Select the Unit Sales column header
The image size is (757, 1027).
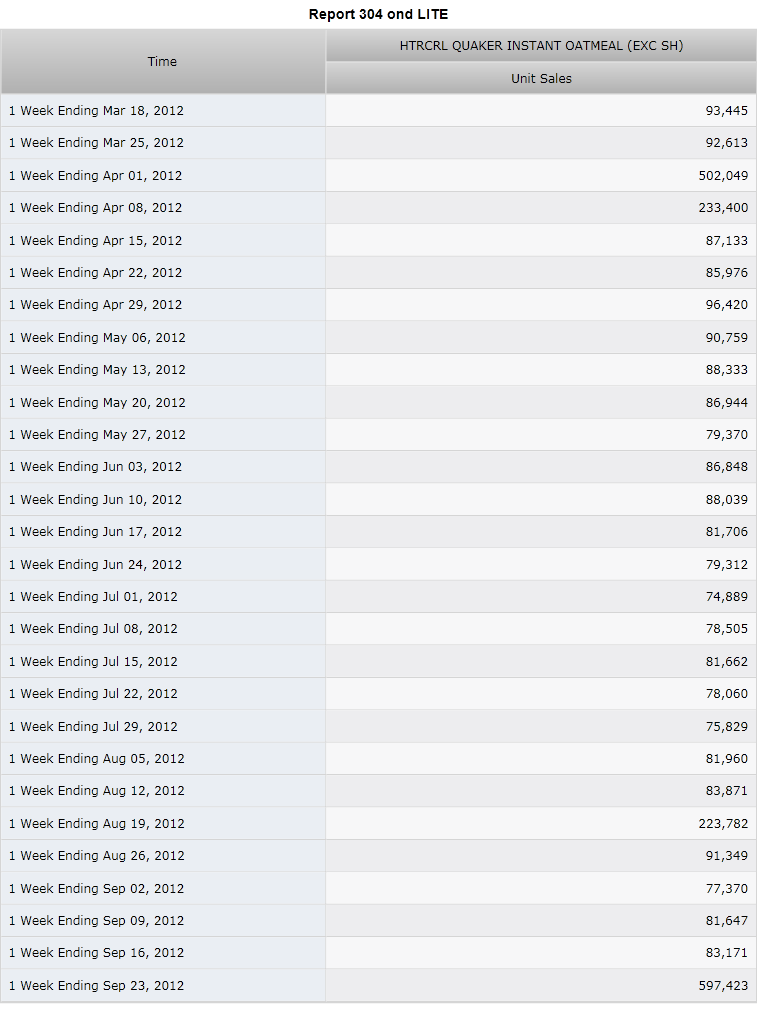pyautogui.click(x=541, y=79)
